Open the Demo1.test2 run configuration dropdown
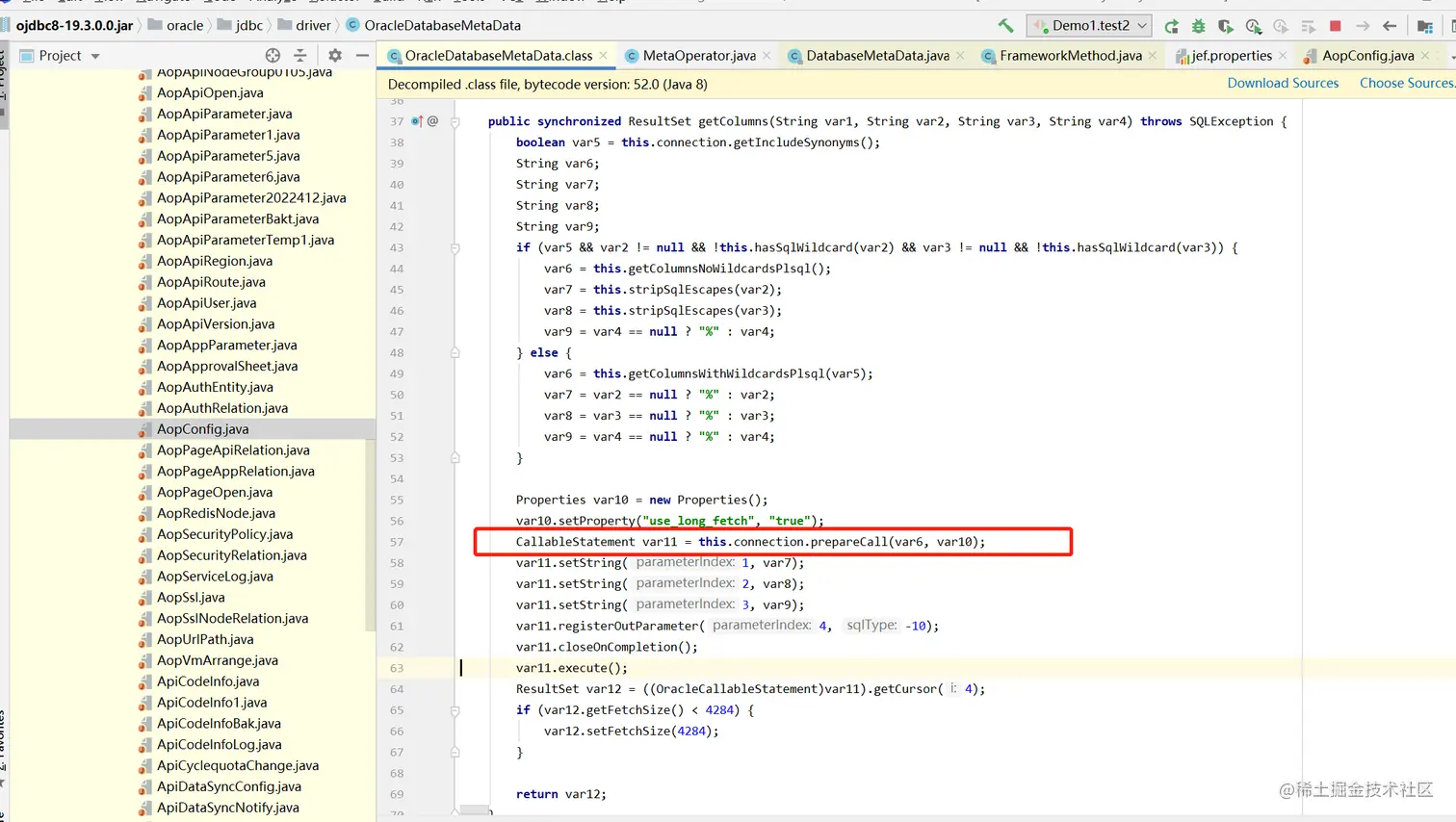1456x822 pixels. tap(1089, 26)
